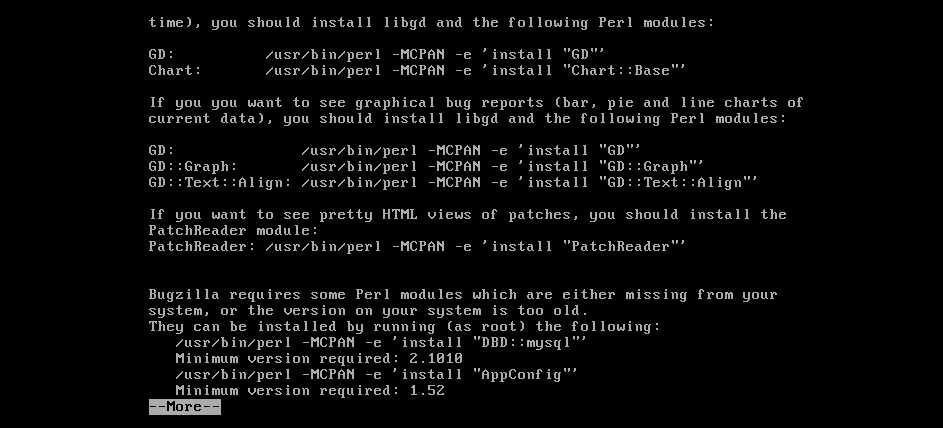Click the "pretty HTML views of patches" line
The image size is (943, 428).
(467, 214)
